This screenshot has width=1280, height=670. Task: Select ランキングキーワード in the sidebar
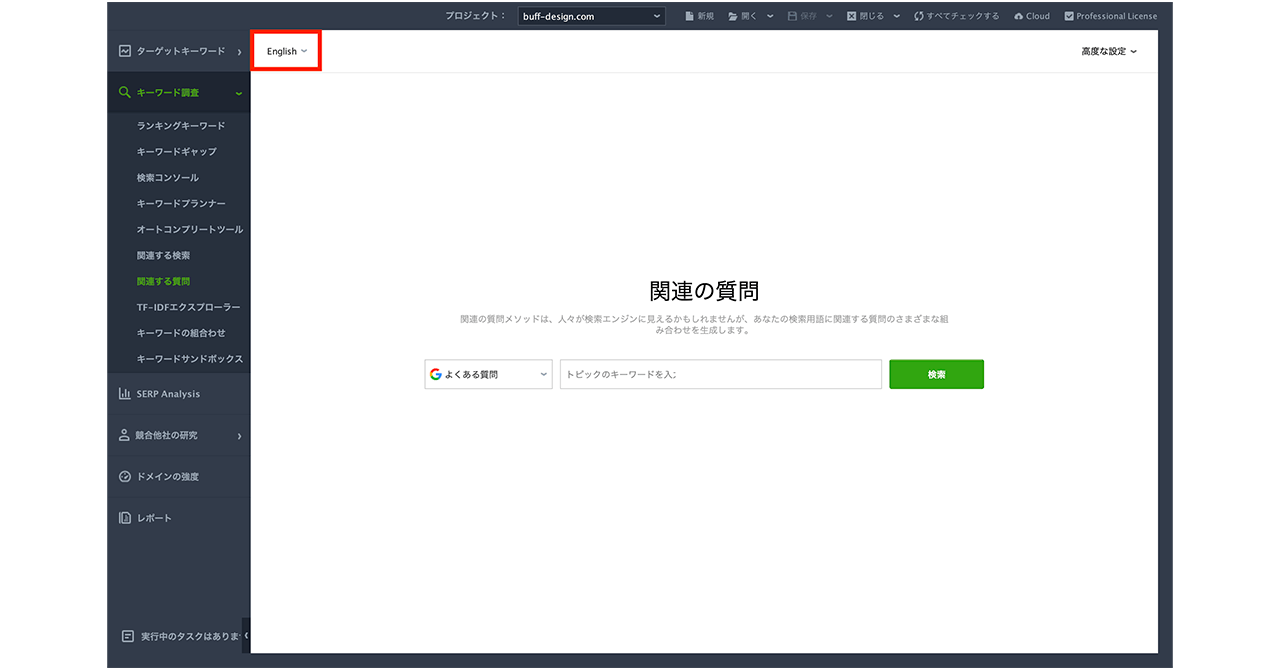(181, 126)
